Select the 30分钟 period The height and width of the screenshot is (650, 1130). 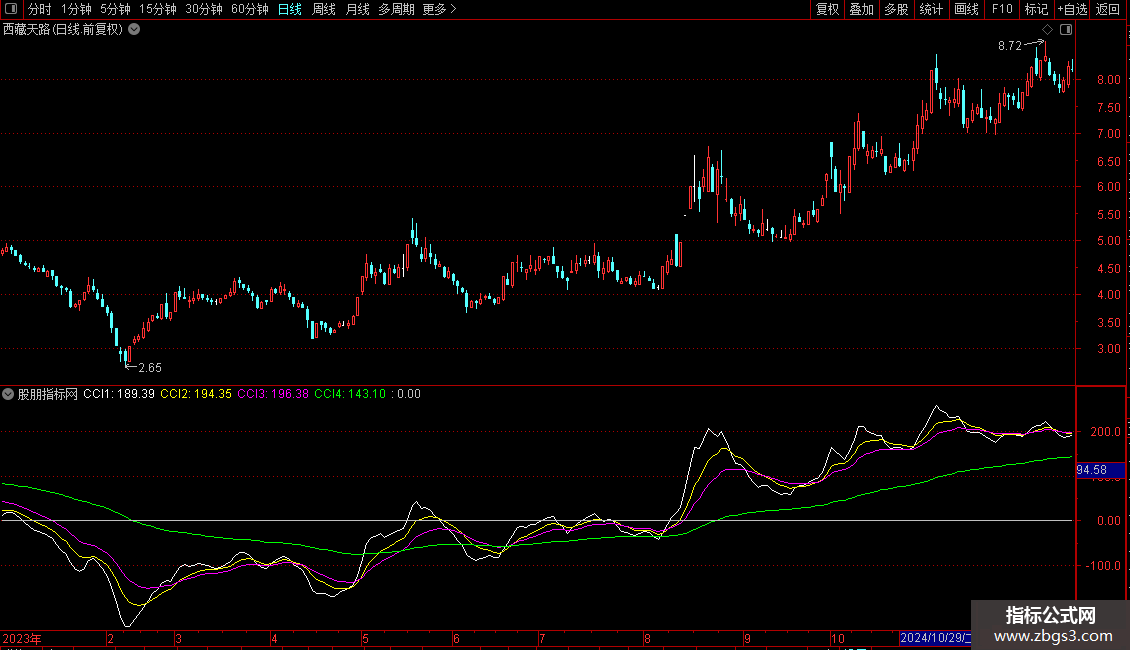203,9
